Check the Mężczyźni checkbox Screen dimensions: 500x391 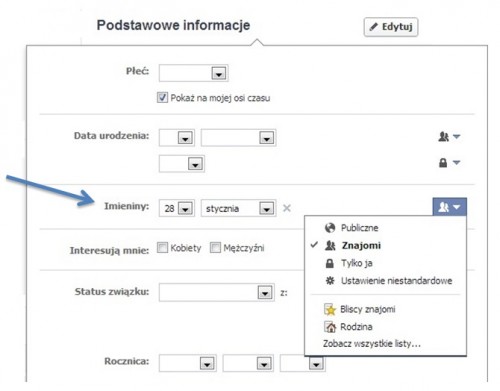point(215,248)
